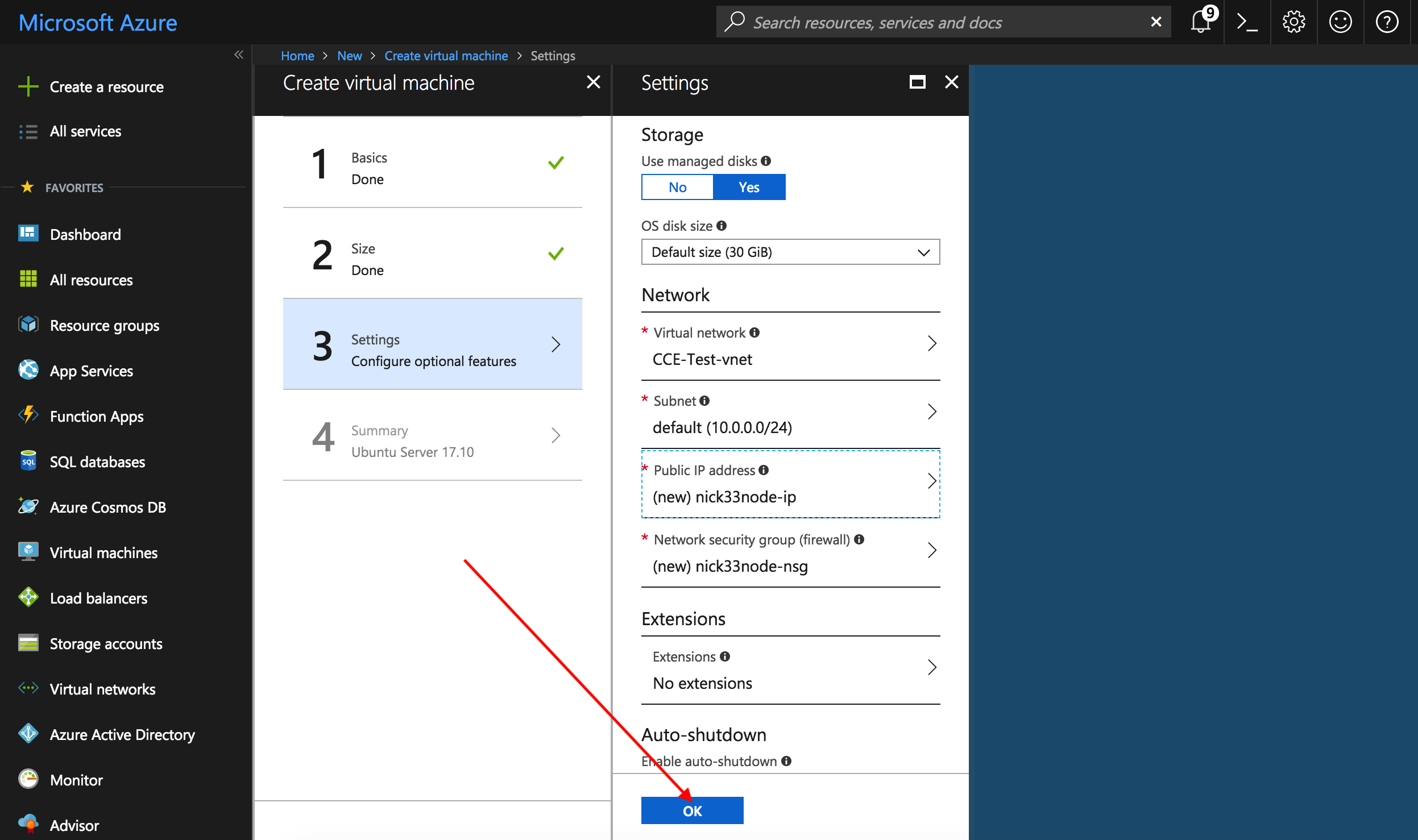Click the Load balancers diamond icon
The height and width of the screenshot is (840, 1418).
28,597
